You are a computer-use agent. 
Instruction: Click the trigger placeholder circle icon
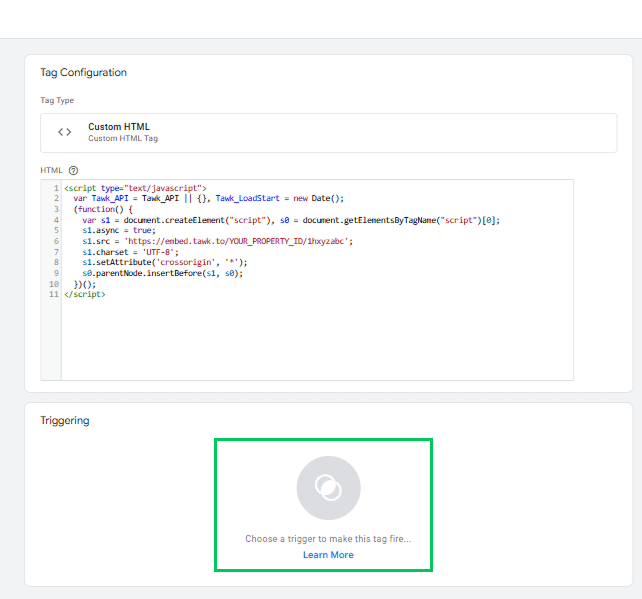click(328, 488)
